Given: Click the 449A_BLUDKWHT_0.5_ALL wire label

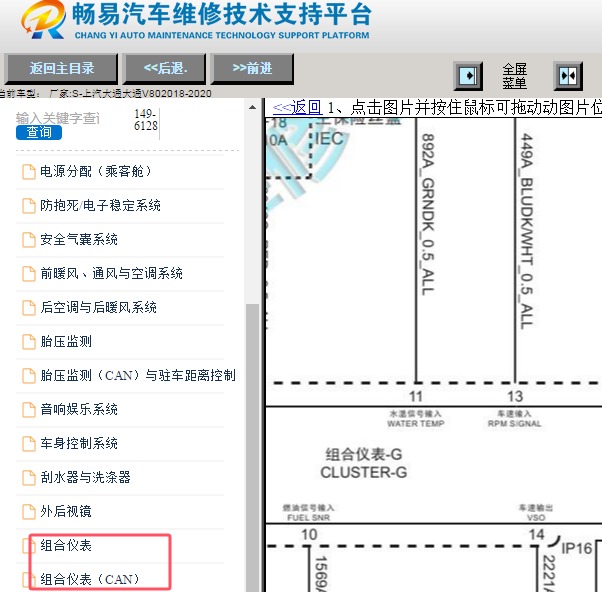Looking at the screenshot, I should pos(527,231).
